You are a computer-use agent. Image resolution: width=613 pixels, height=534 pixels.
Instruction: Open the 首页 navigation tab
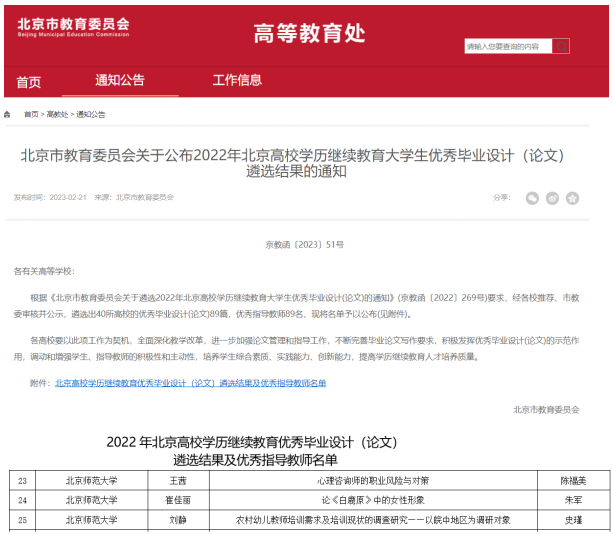pyautogui.click(x=29, y=82)
